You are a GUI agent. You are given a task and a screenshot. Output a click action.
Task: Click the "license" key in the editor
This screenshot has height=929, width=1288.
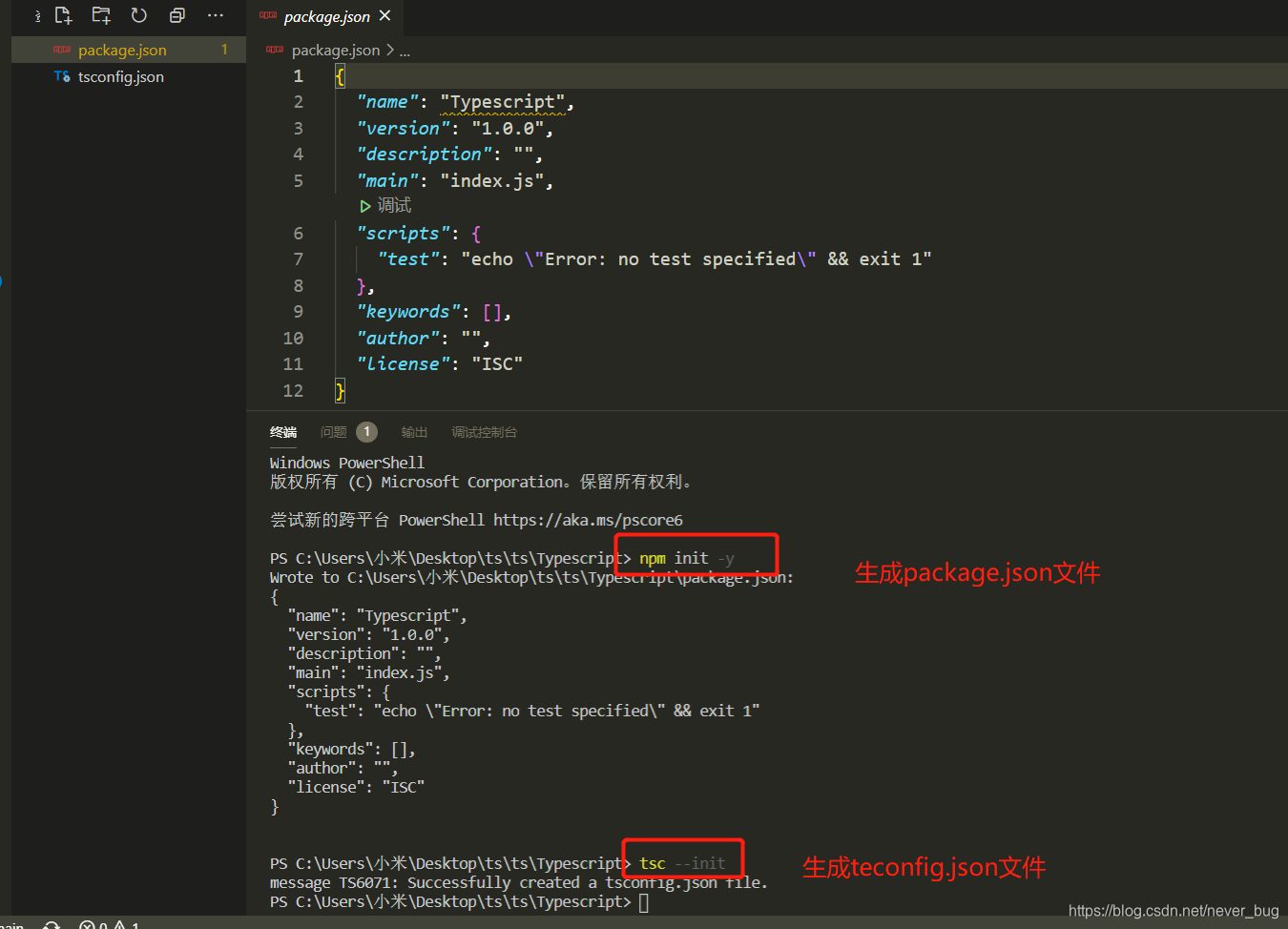click(x=403, y=364)
